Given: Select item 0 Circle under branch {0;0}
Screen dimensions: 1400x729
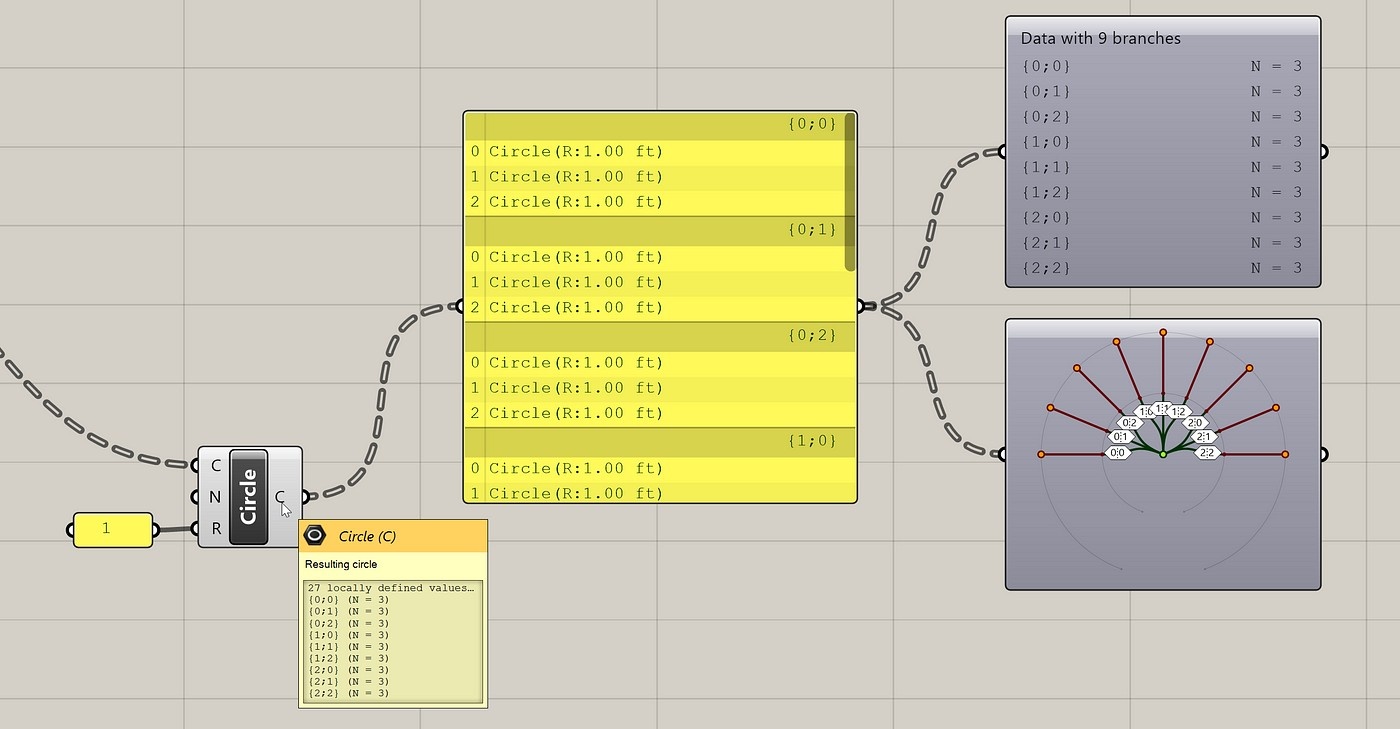Looking at the screenshot, I should point(655,152).
